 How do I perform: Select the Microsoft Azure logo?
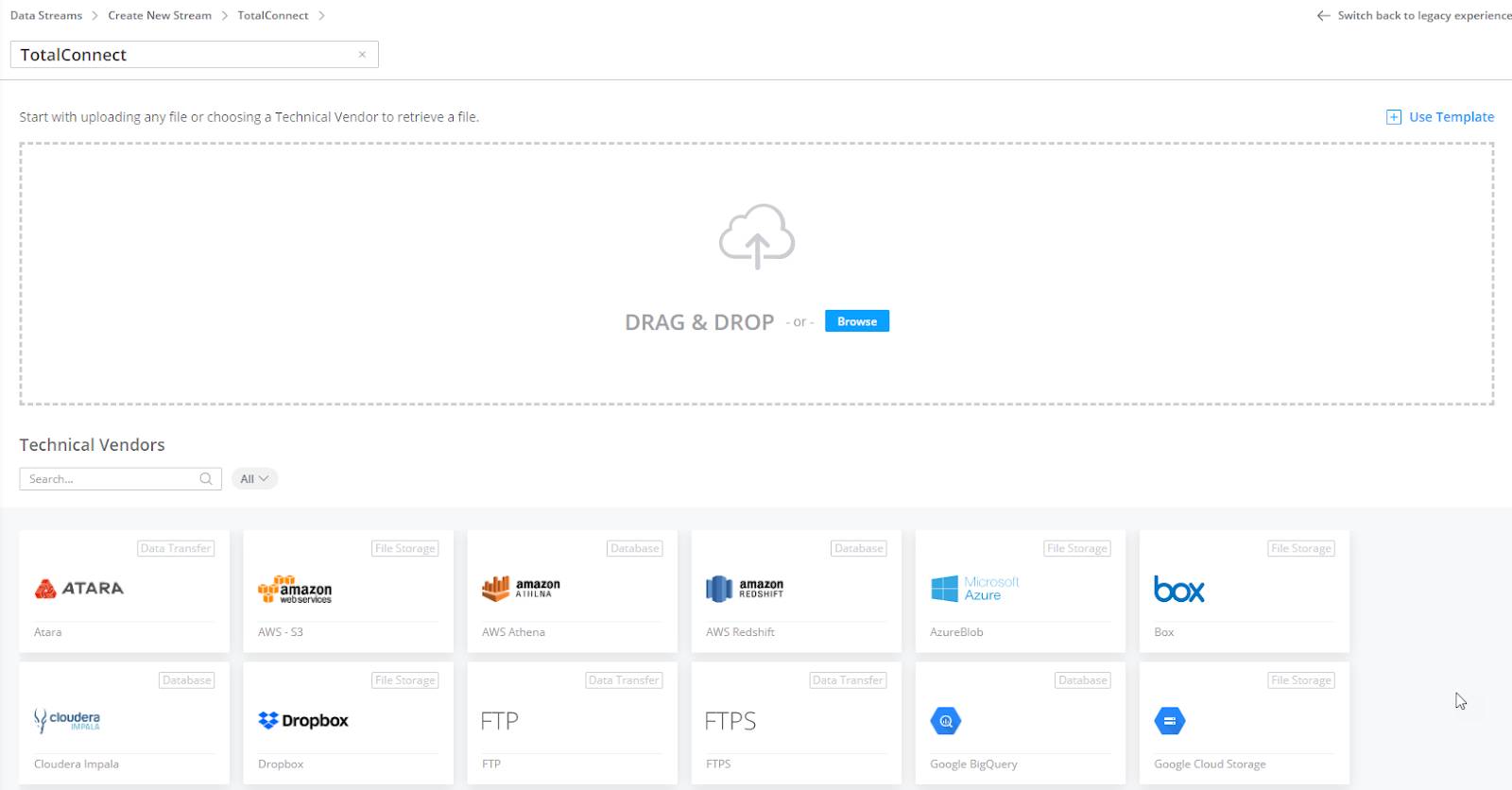[x=975, y=589]
